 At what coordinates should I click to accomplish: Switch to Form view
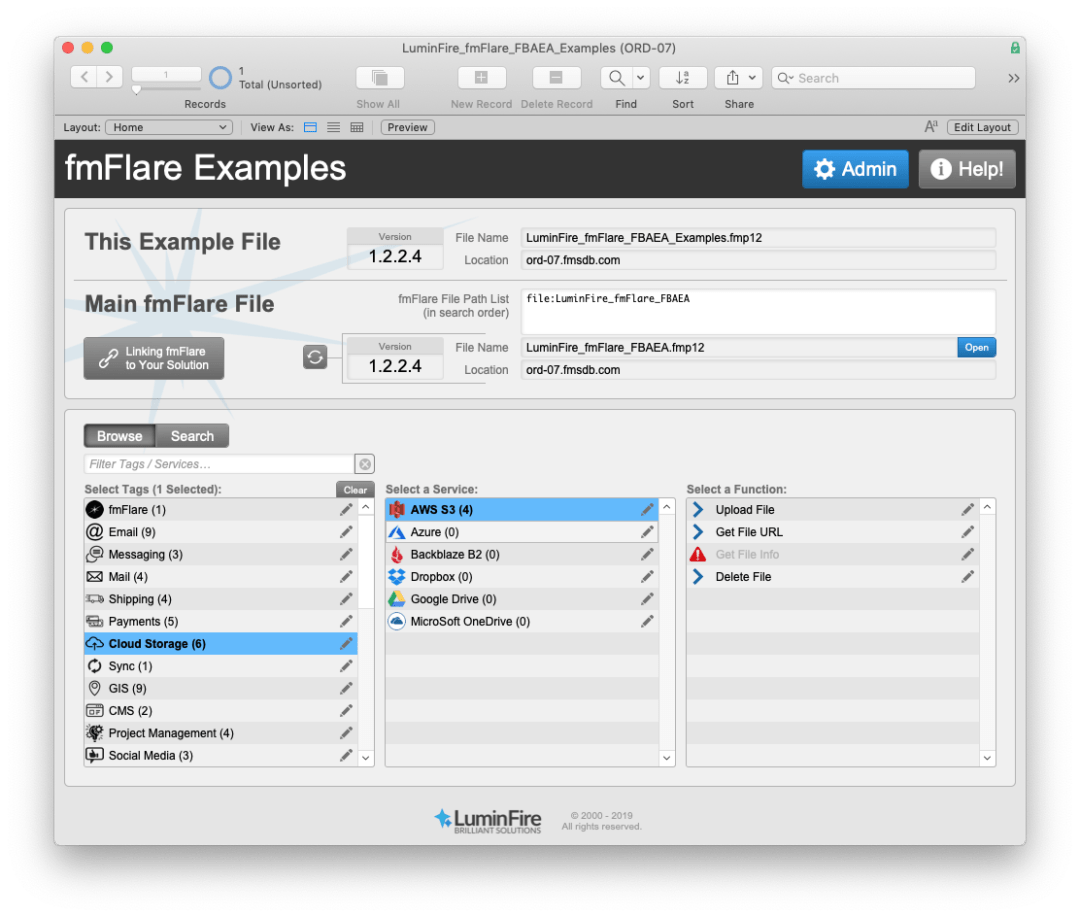pyautogui.click(x=310, y=127)
